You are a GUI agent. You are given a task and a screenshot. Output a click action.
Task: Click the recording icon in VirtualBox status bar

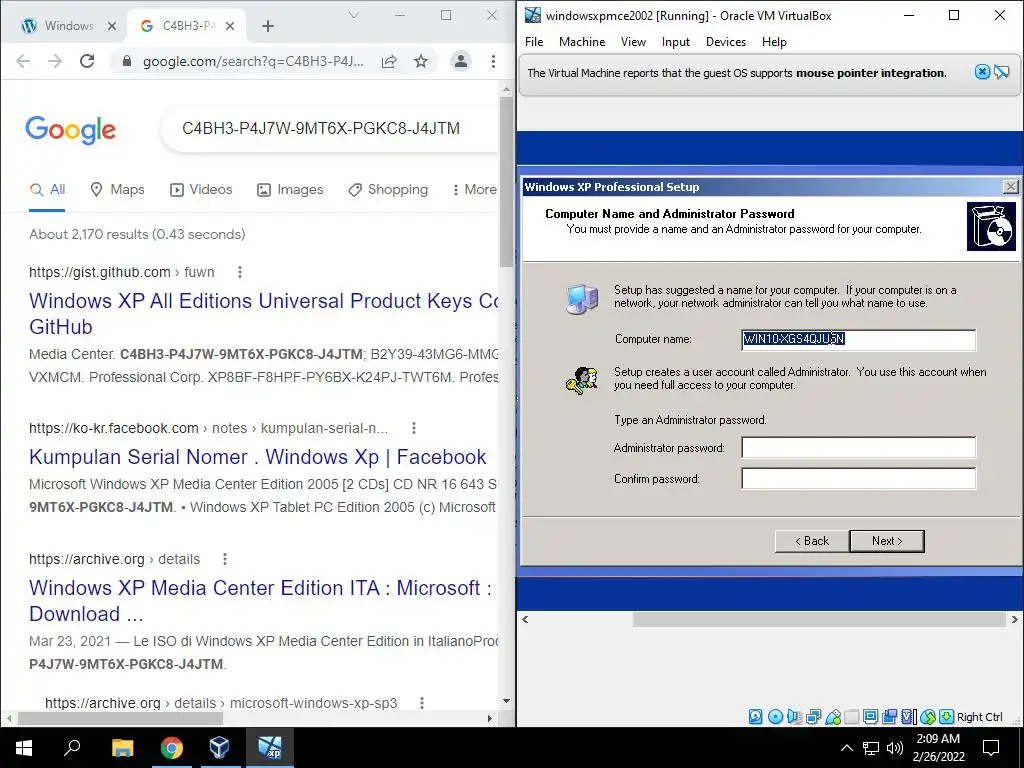(889, 716)
